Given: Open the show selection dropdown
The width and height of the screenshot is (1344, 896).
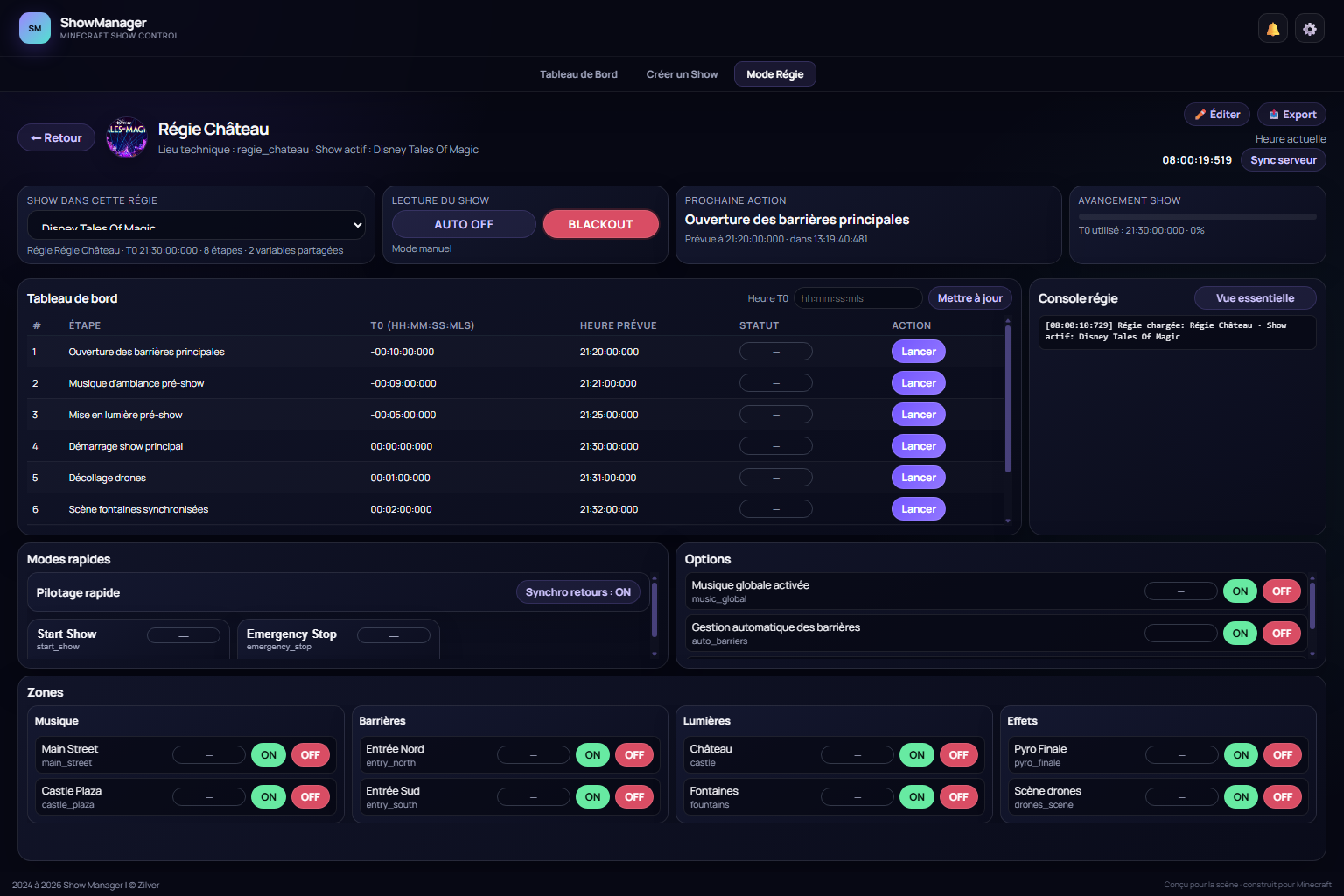Looking at the screenshot, I should pyautogui.click(x=196, y=225).
